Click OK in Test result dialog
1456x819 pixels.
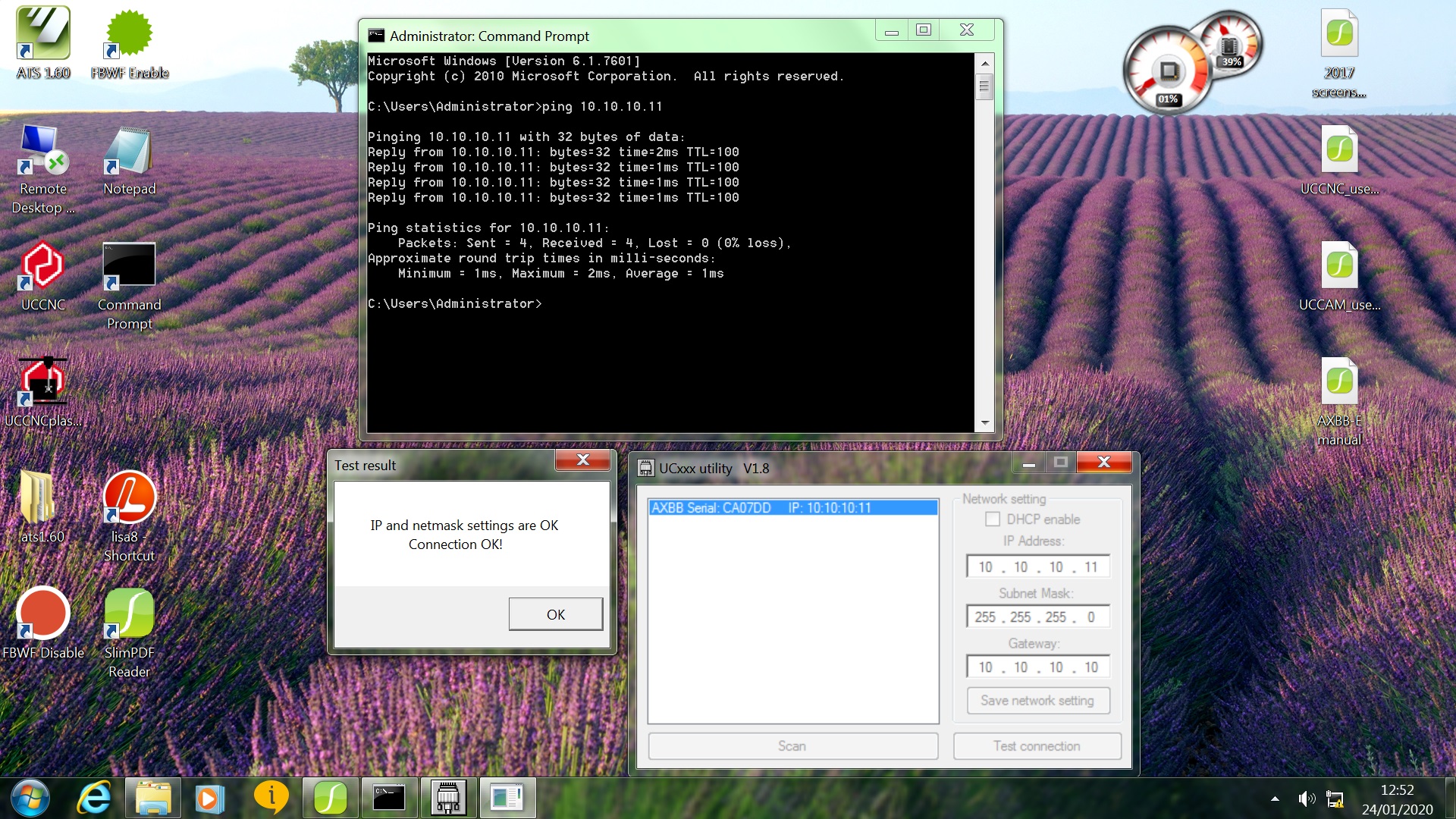555,614
